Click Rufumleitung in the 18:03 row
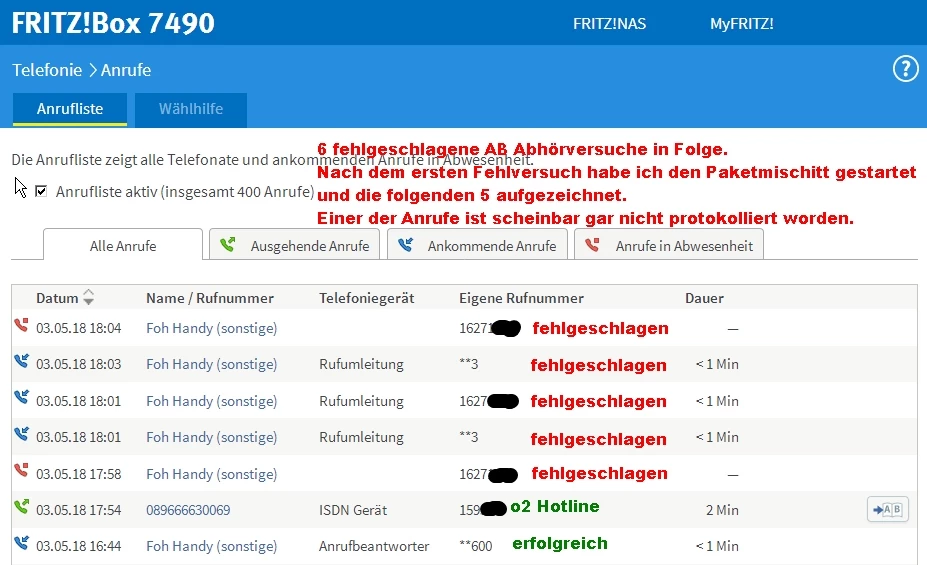 click(361, 364)
